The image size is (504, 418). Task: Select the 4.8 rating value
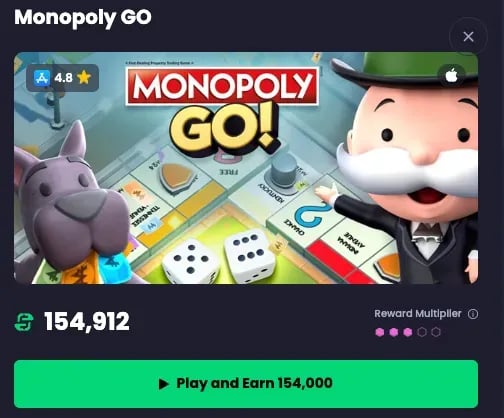point(63,78)
